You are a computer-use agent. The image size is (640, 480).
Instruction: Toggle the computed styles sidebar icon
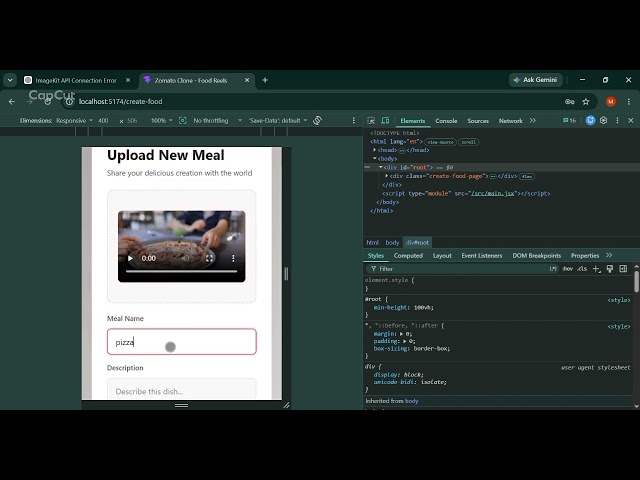point(623,269)
